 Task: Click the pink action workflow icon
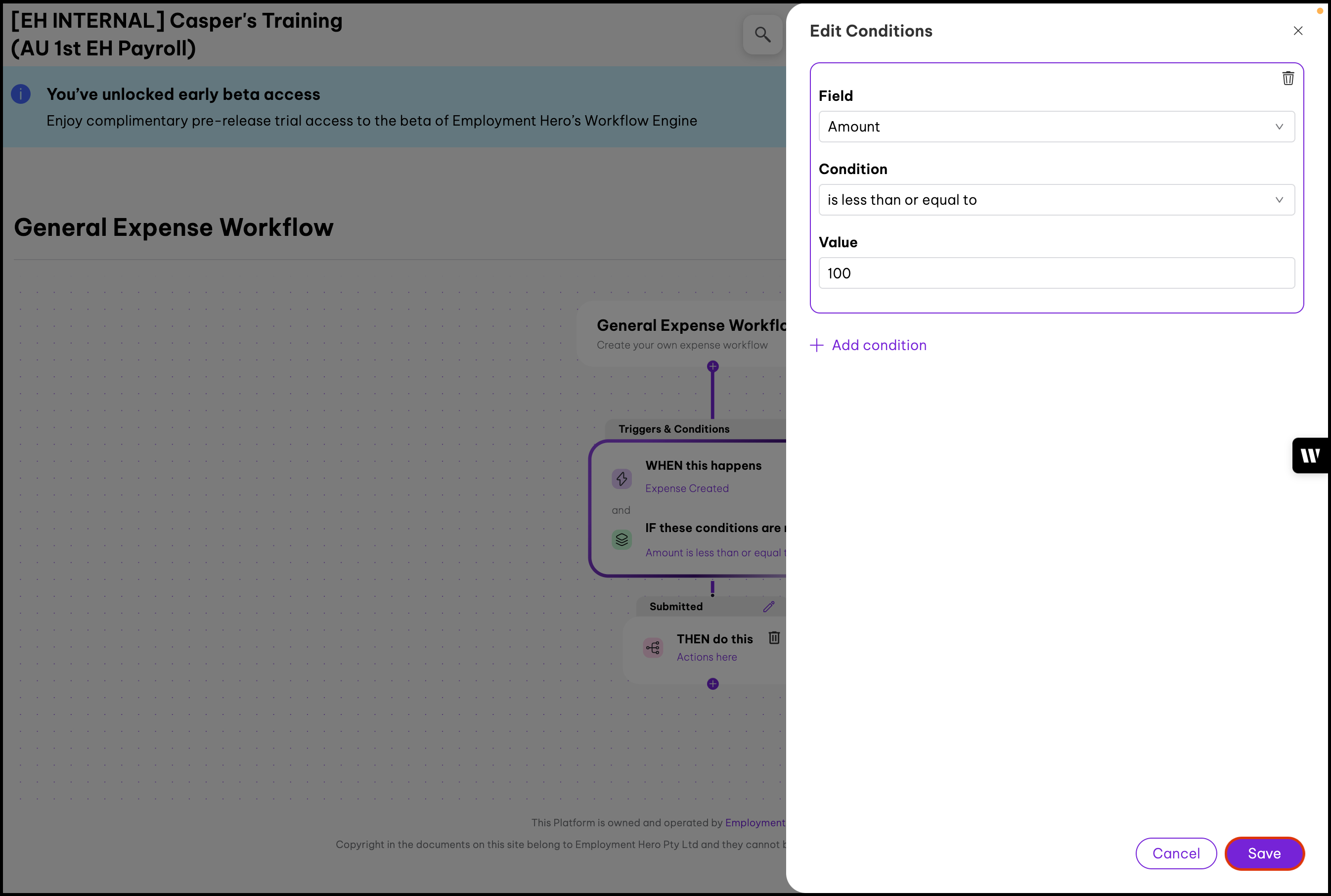[x=653, y=647]
